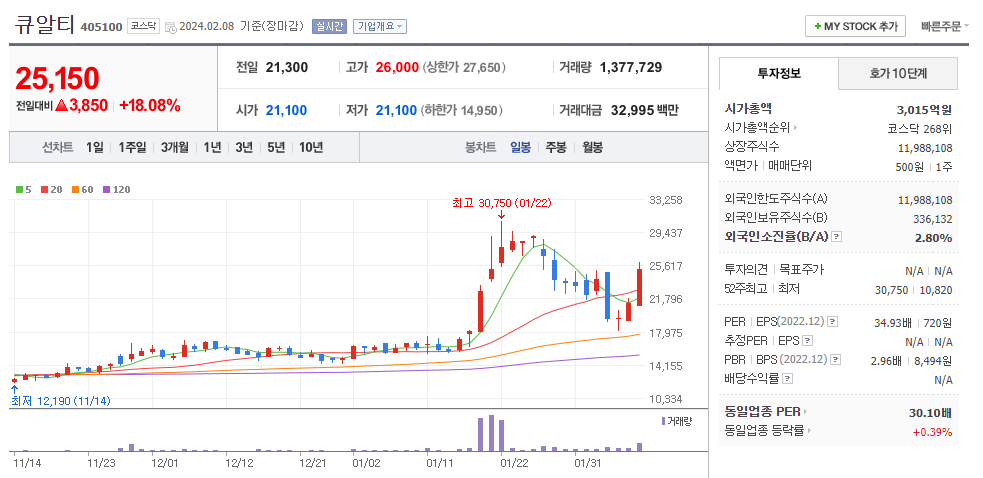The image size is (983, 478).
Task: Expand the 기업개요 dropdown
Action: [380, 26]
